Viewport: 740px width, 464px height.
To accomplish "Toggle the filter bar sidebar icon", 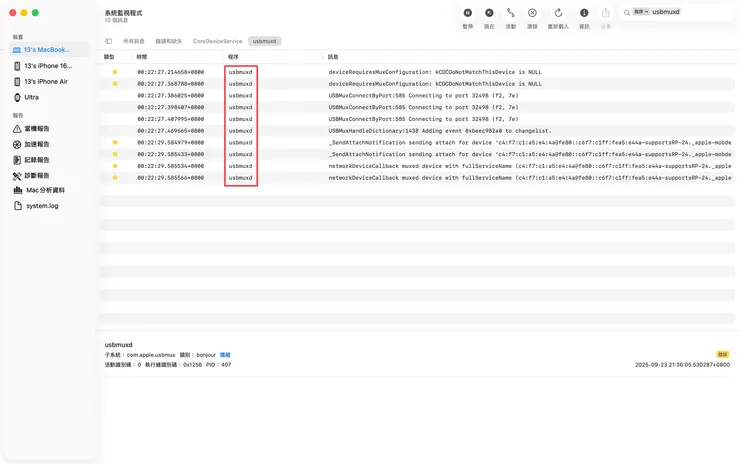I will click(109, 41).
